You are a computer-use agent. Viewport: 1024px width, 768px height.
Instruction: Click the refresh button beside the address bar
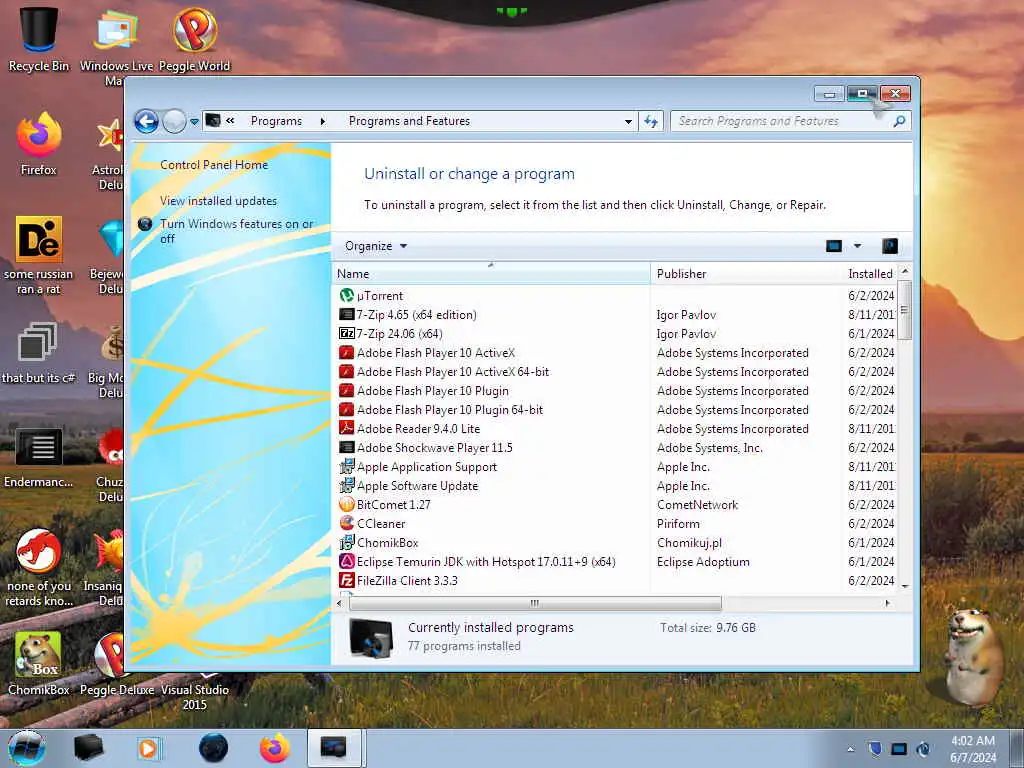651,121
